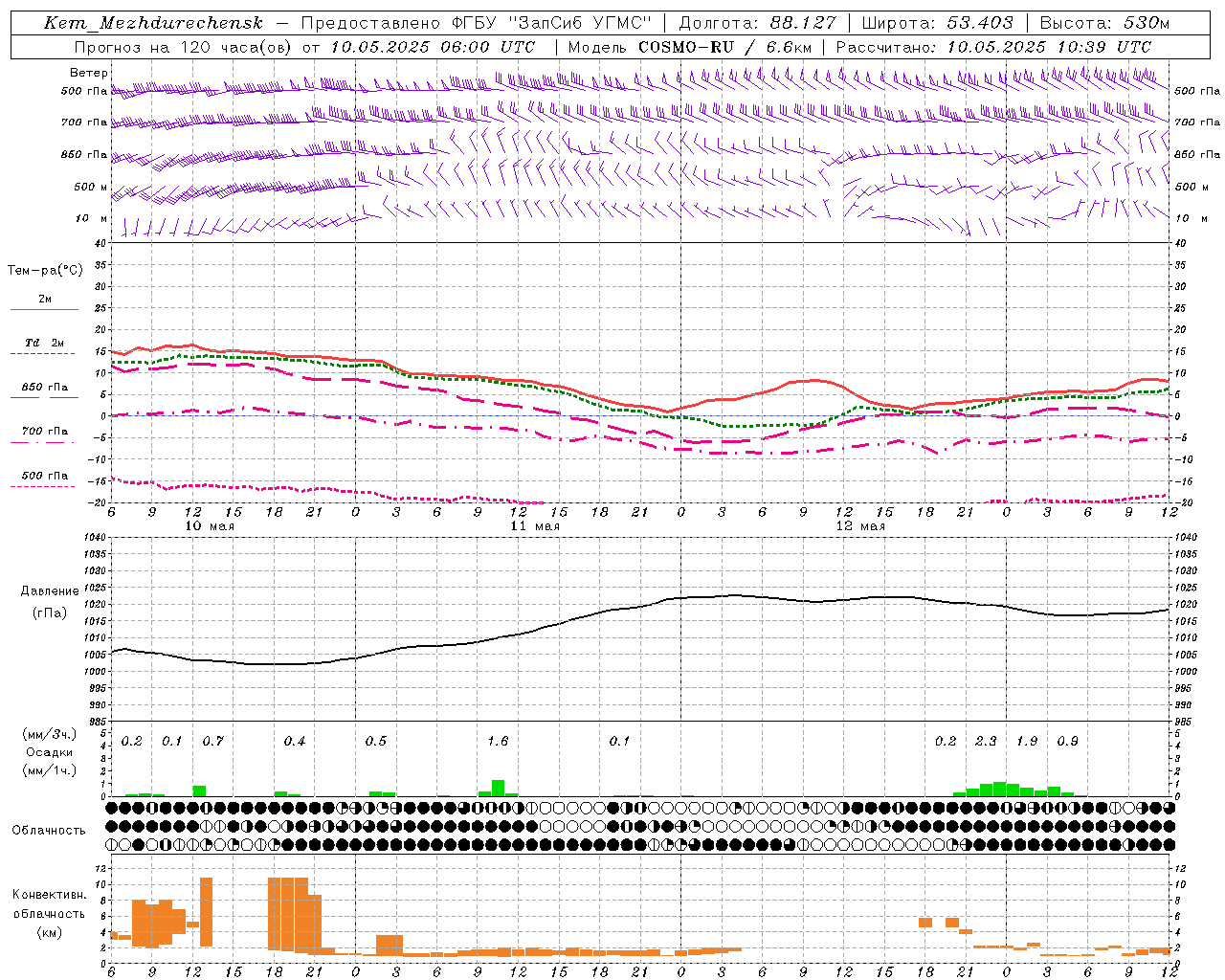Click the 'Тем-ра(°C)' temperature label
This screenshot has width=1225, height=980.
pyautogui.click(x=45, y=271)
